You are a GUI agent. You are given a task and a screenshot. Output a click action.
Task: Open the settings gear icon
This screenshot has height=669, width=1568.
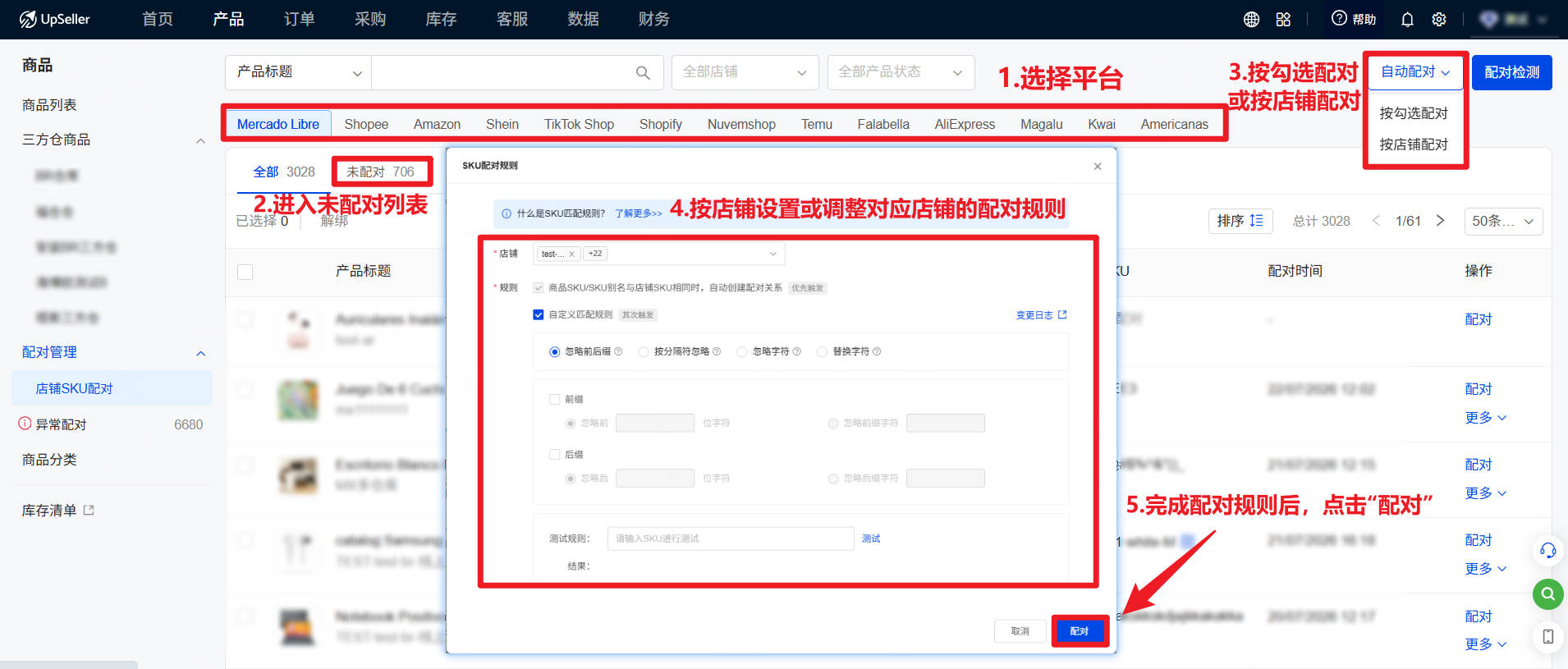coord(1439,19)
